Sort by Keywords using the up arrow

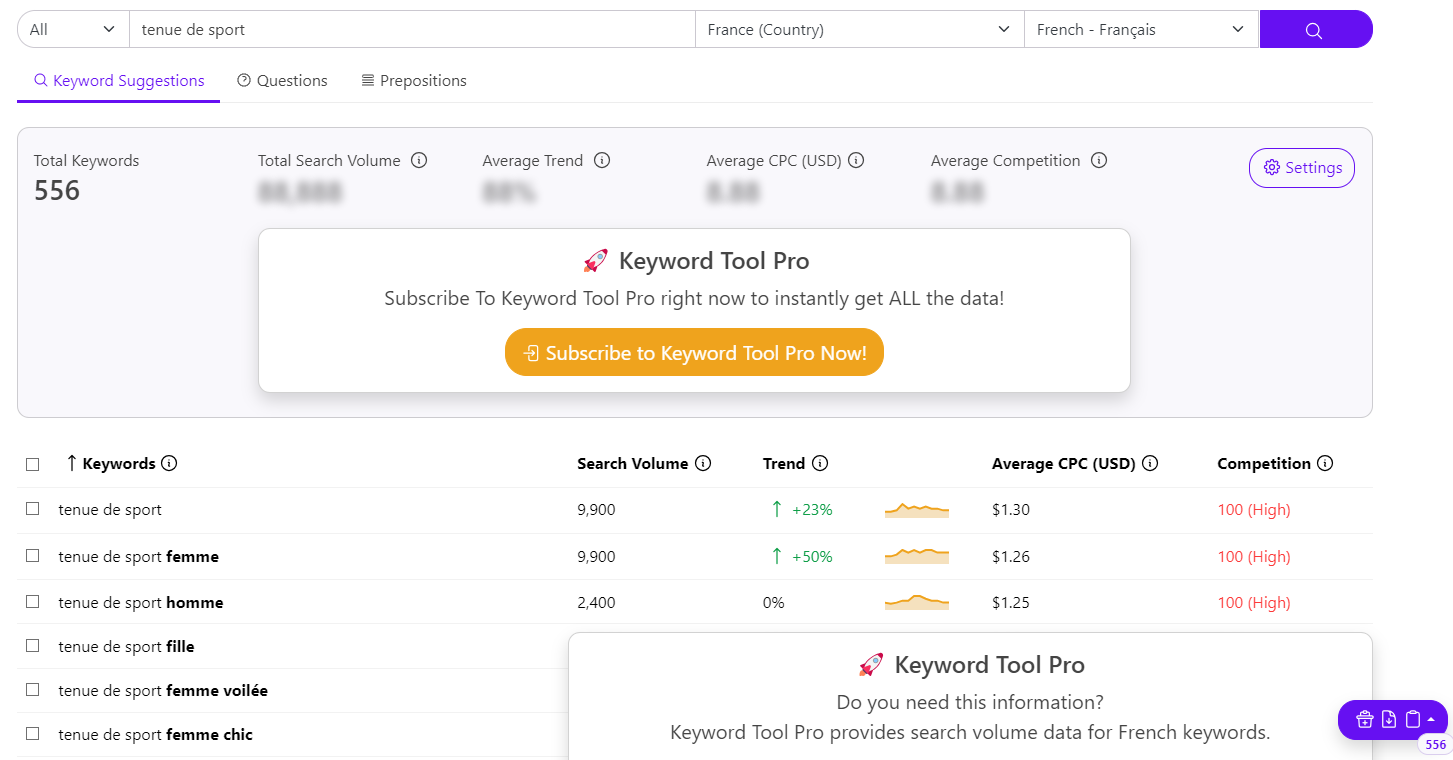pos(71,463)
